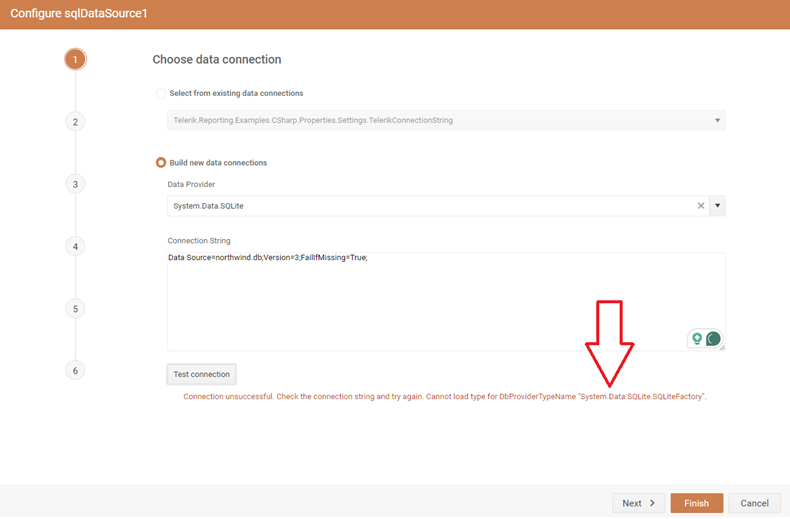
Task: Go to wizard step 1
Action: pos(75,59)
